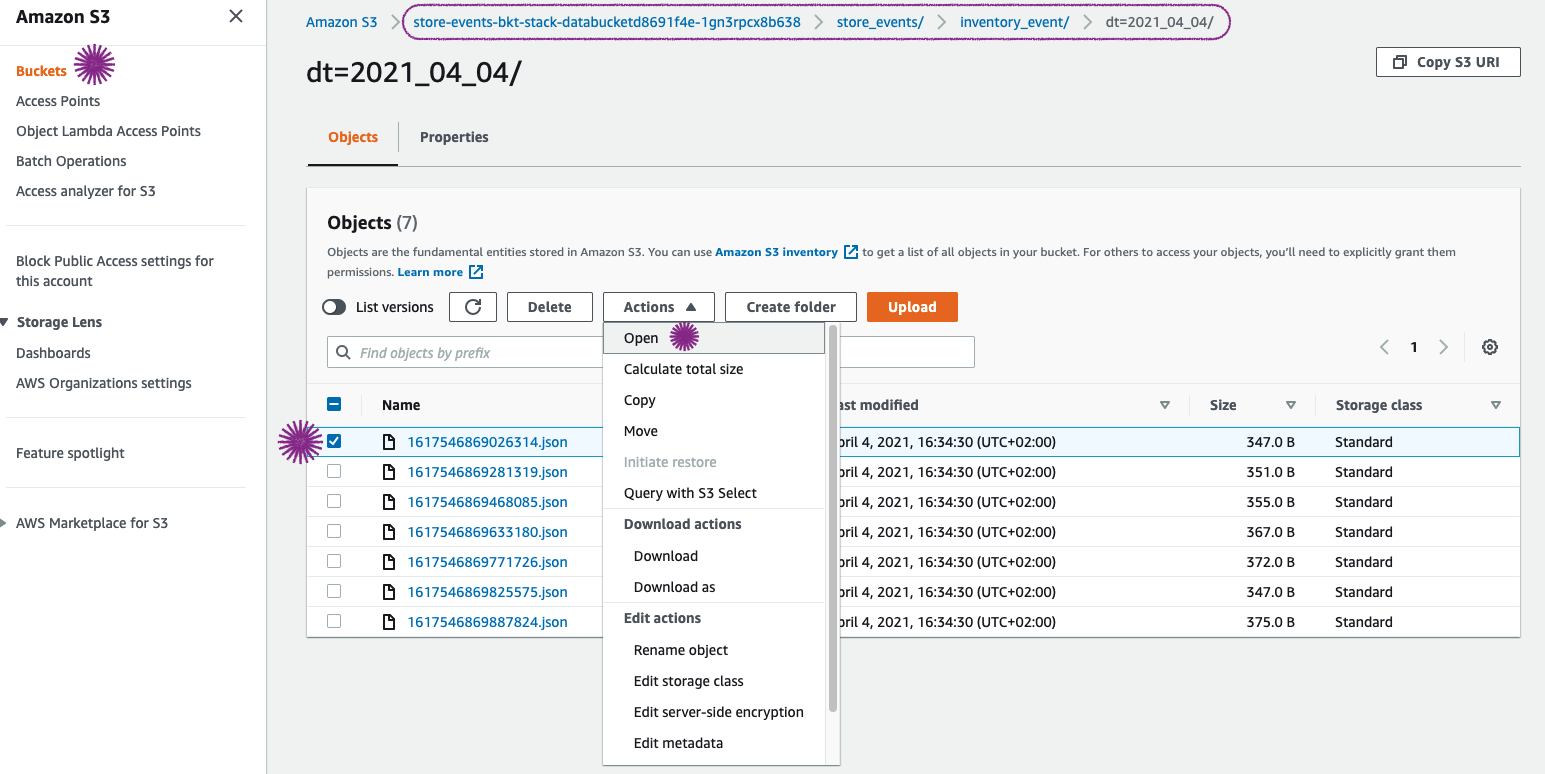Open Feature spotlight in sidebar
Screen dimensions: 1545x774
point(70,453)
